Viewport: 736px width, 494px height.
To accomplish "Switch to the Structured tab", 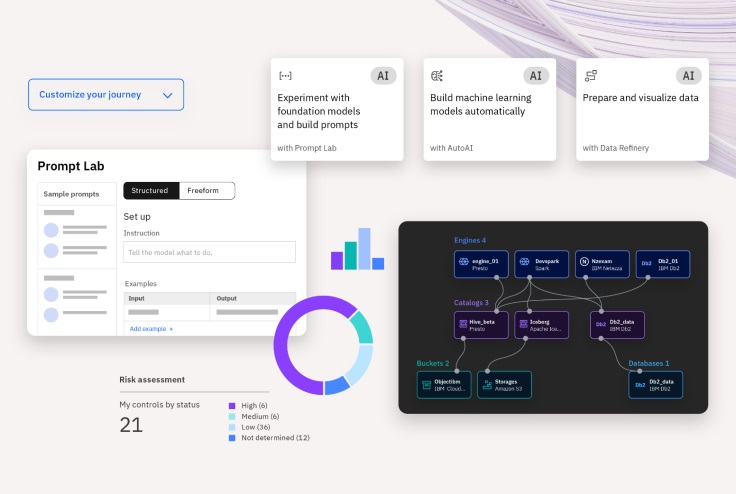I will click(x=151, y=191).
